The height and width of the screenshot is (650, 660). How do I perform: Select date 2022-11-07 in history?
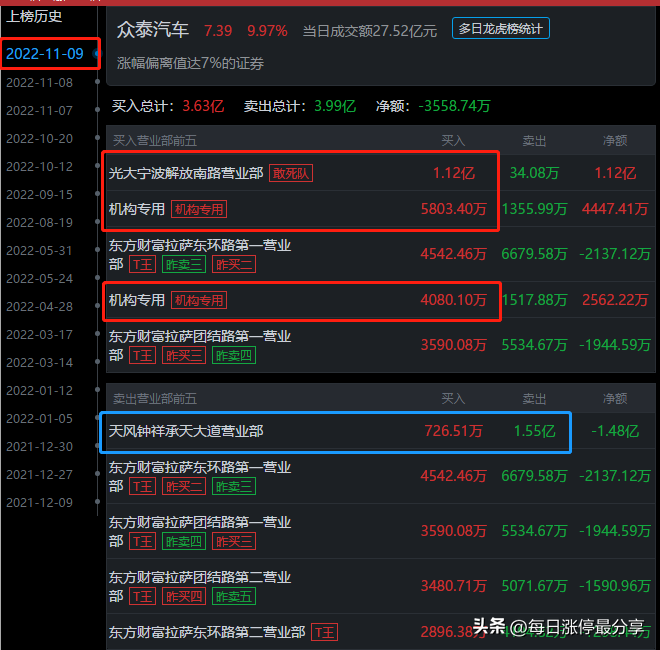pyautogui.click(x=40, y=110)
